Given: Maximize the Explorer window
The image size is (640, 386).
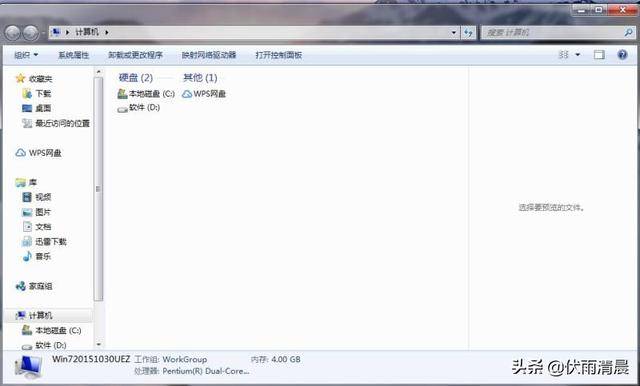Looking at the screenshot, I should click(x=598, y=10).
